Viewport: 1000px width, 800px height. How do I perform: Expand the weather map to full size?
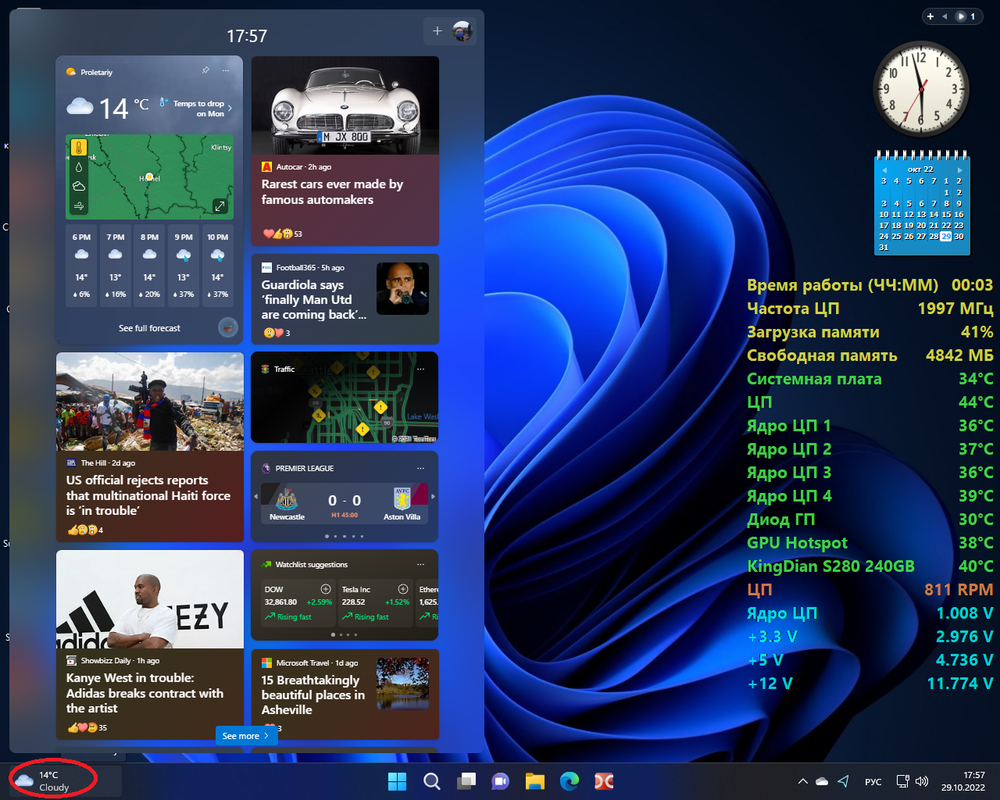[x=219, y=206]
